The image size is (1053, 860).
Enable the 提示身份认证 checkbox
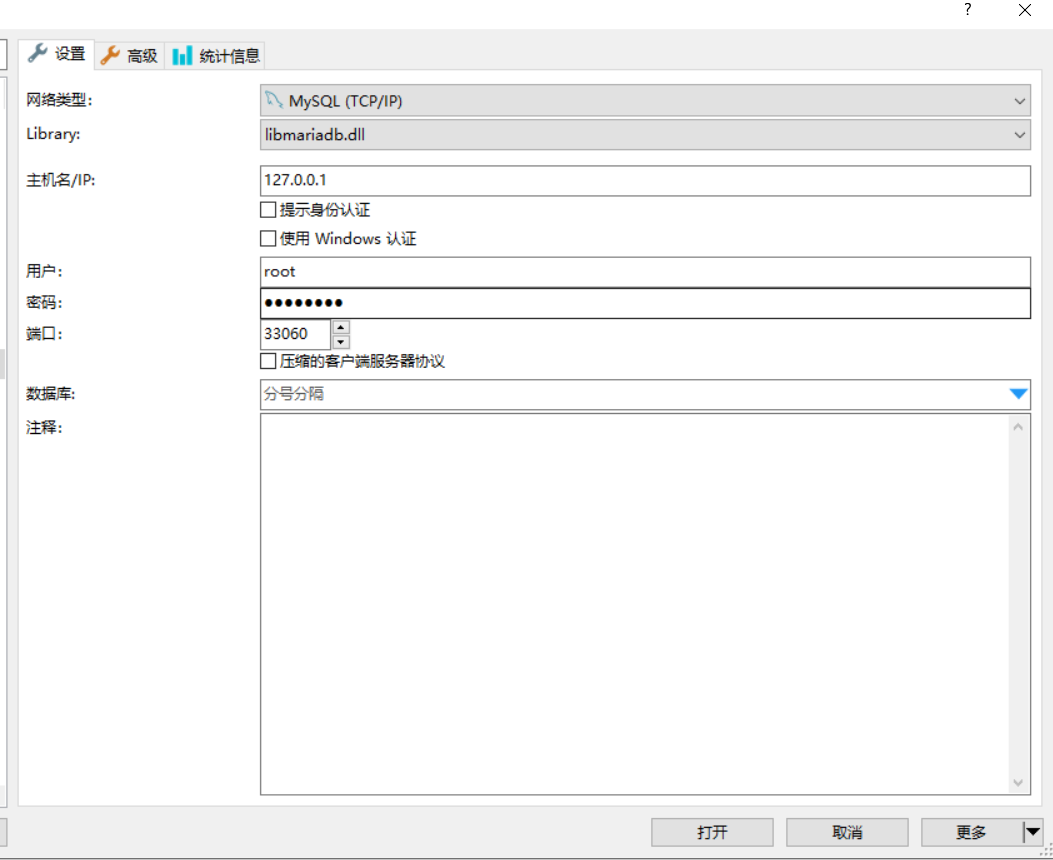(x=268, y=209)
